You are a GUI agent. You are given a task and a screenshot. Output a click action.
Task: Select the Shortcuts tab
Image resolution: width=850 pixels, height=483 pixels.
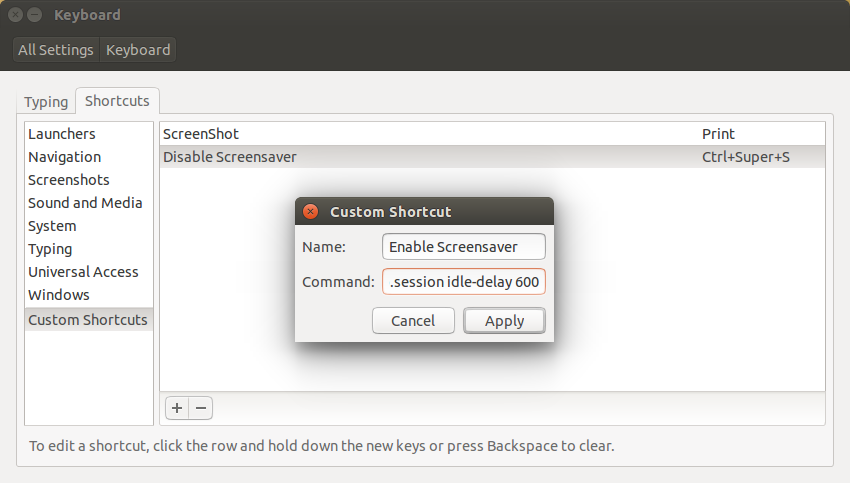click(x=117, y=101)
